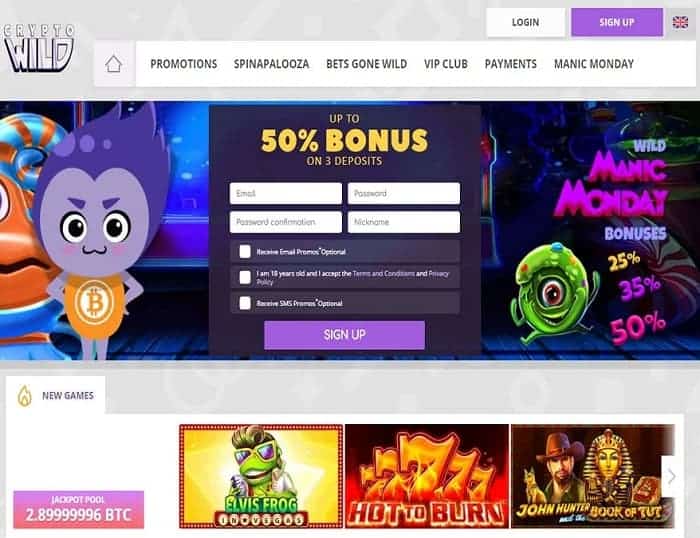The width and height of the screenshot is (700, 538).
Task: Advance the games carousel with right arrow
Action: click(x=671, y=476)
